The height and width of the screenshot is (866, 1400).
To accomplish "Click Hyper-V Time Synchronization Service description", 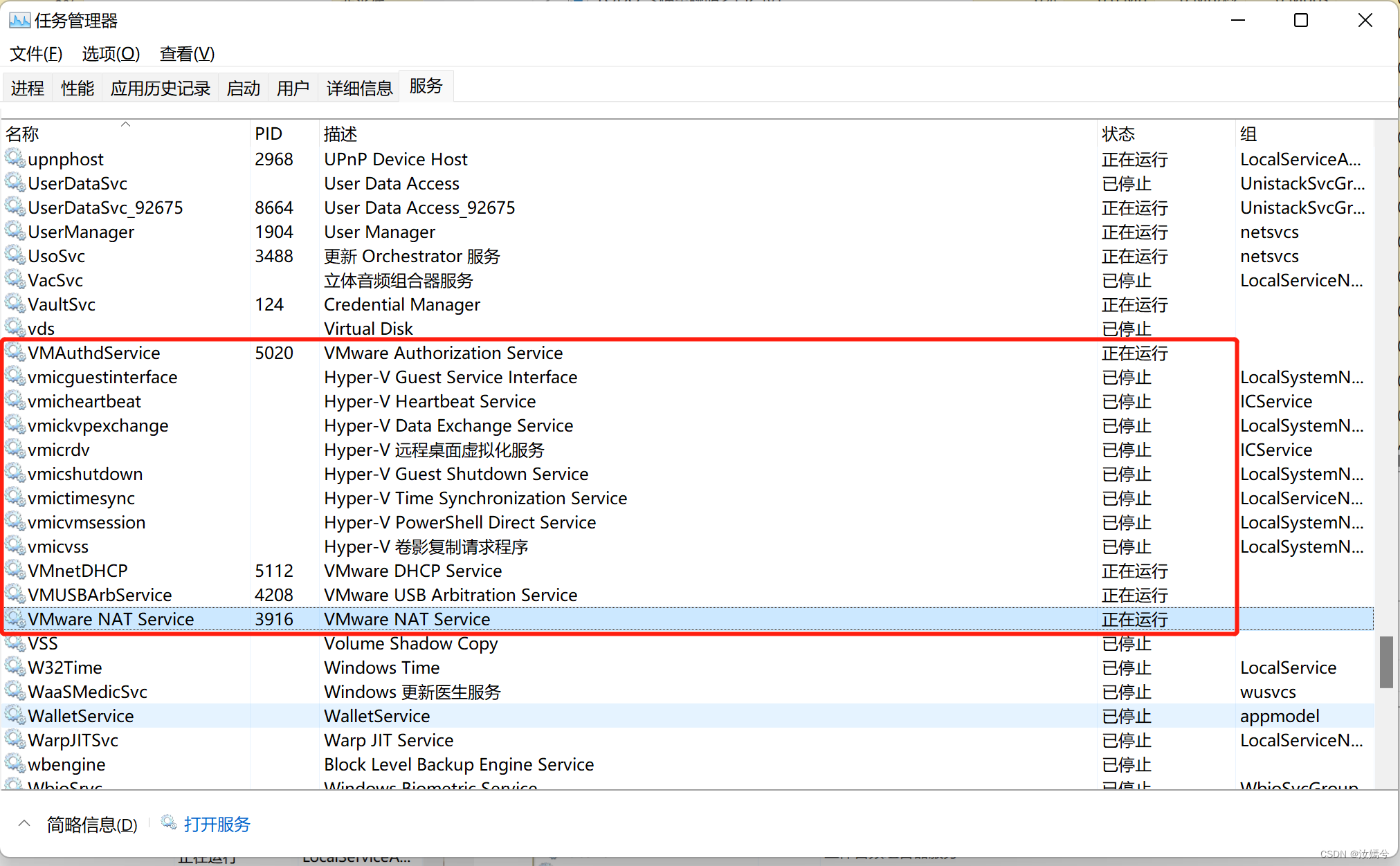I will (475, 498).
